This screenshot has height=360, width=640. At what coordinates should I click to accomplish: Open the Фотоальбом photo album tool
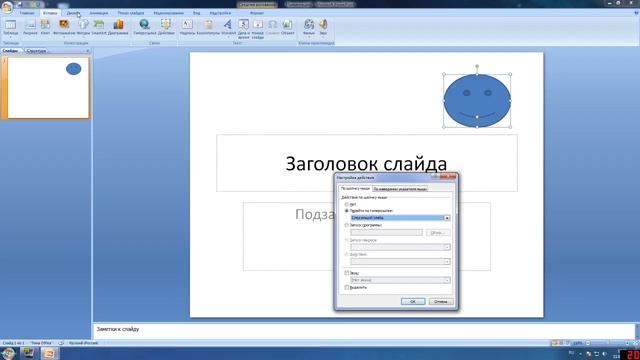64,27
